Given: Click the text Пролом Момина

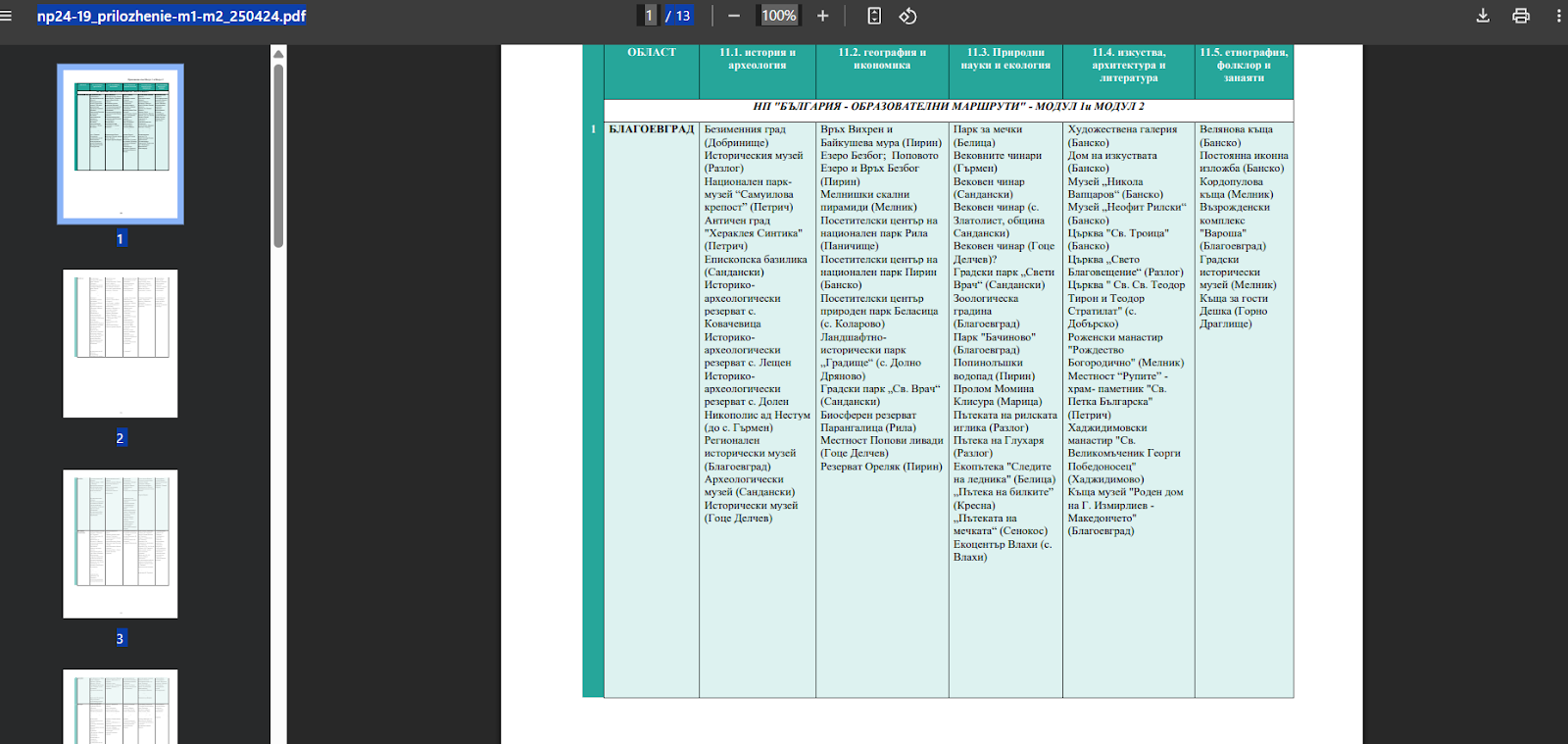Looking at the screenshot, I should (x=994, y=389).
